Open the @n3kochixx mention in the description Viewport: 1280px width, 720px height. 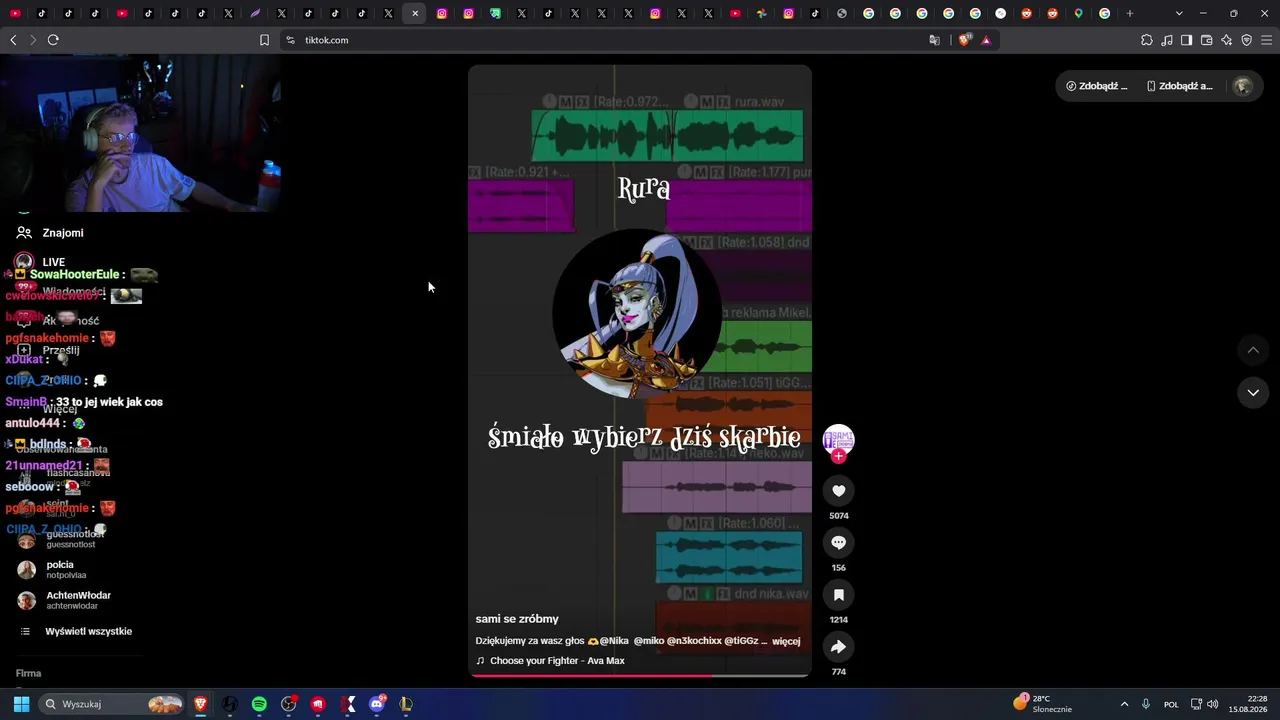pyautogui.click(x=694, y=641)
